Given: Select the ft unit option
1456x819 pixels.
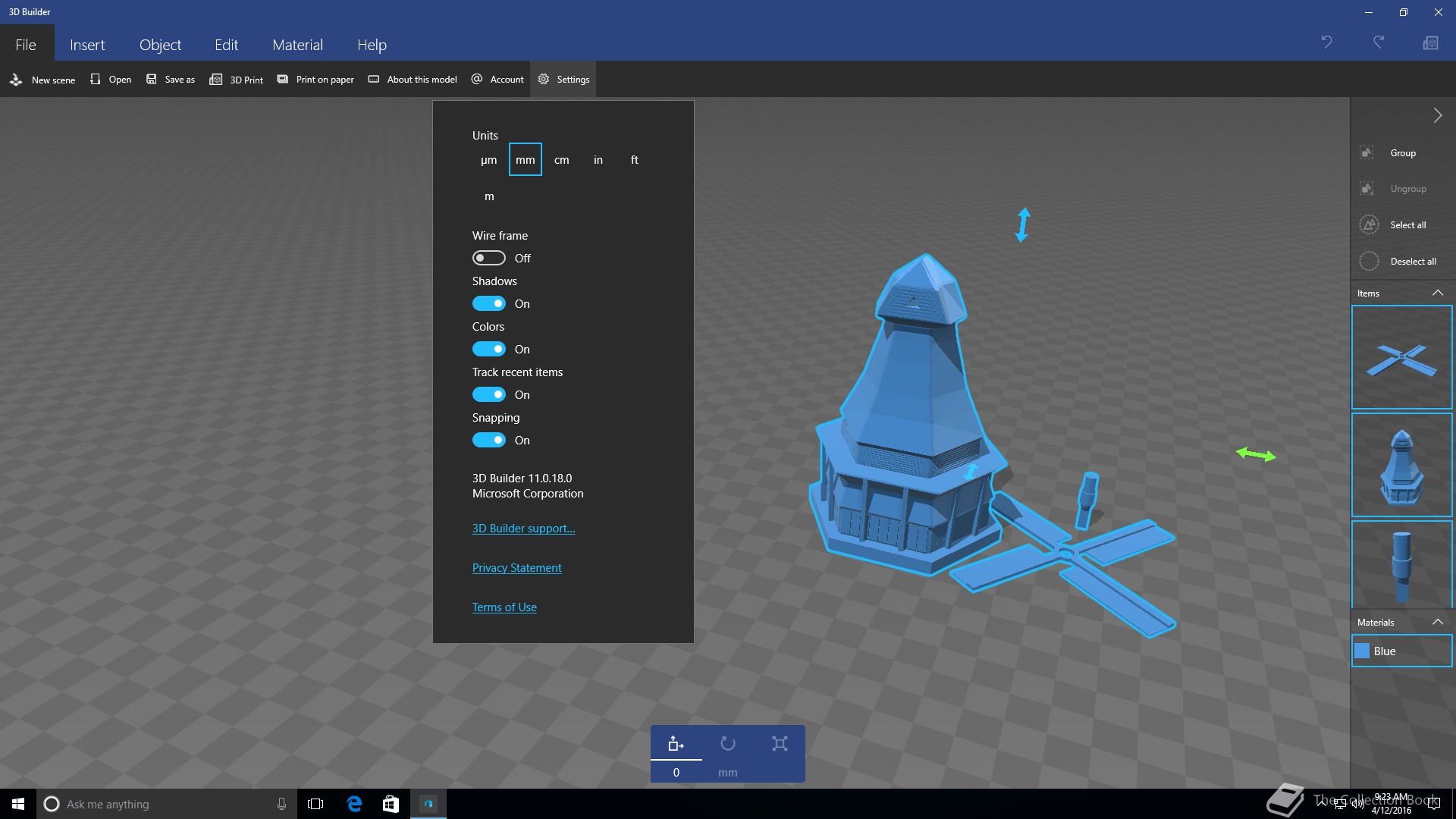Looking at the screenshot, I should 635,159.
